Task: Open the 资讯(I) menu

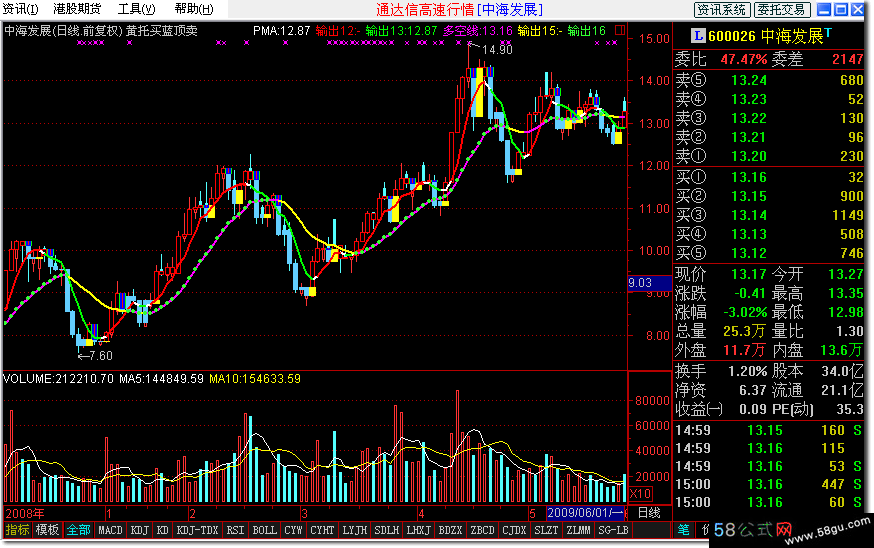Action: 21,9
